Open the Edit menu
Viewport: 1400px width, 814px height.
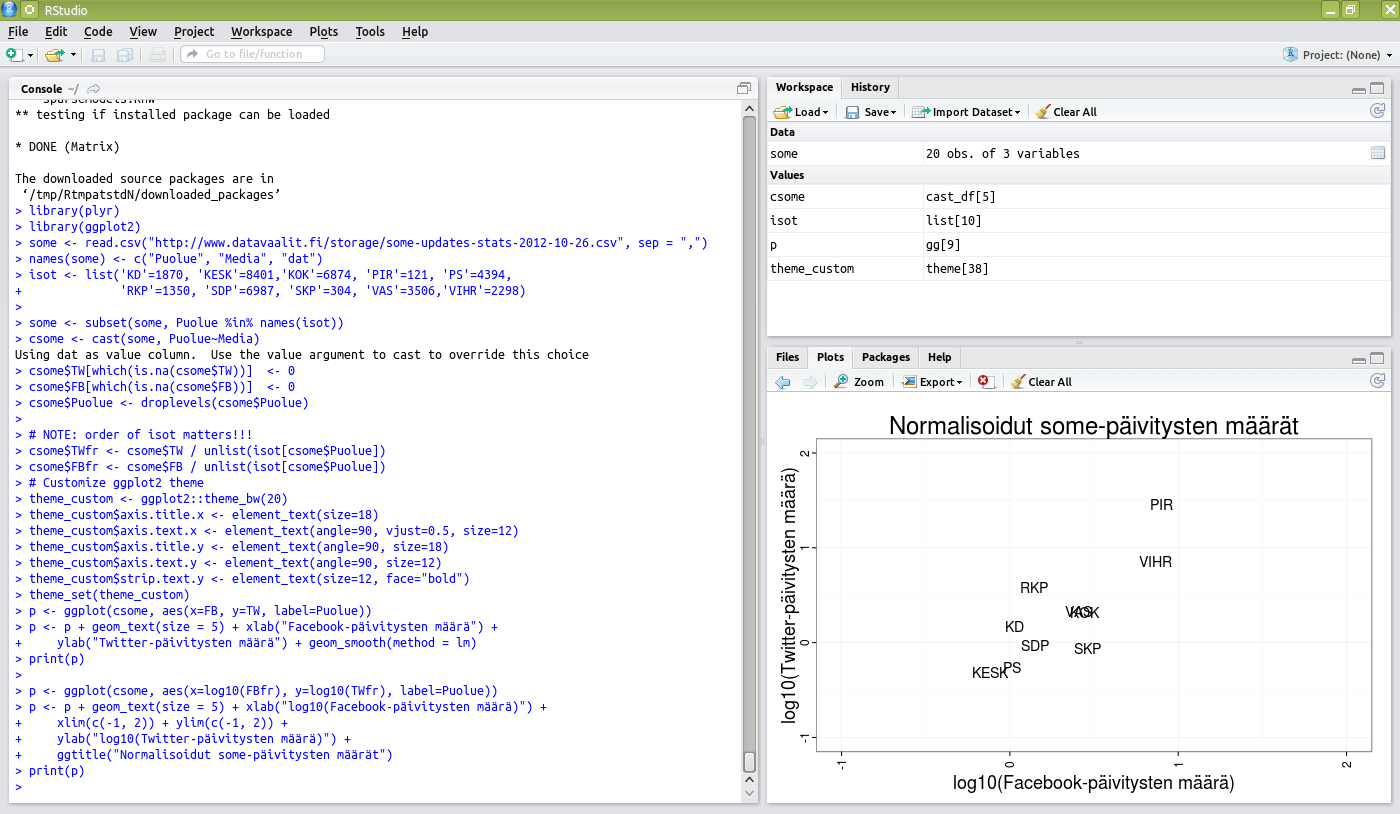(x=56, y=31)
